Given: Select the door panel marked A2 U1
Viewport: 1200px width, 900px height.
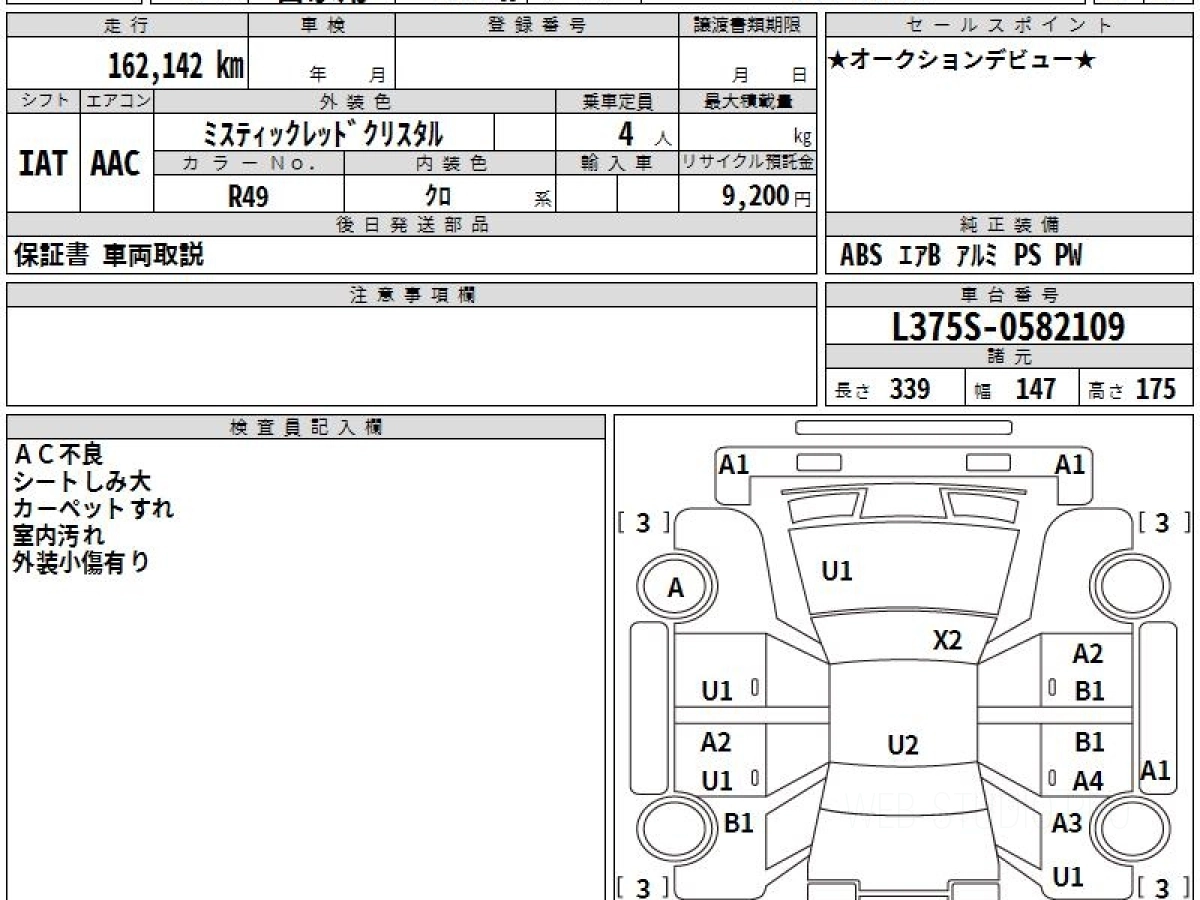Looking at the screenshot, I should coord(720,761).
